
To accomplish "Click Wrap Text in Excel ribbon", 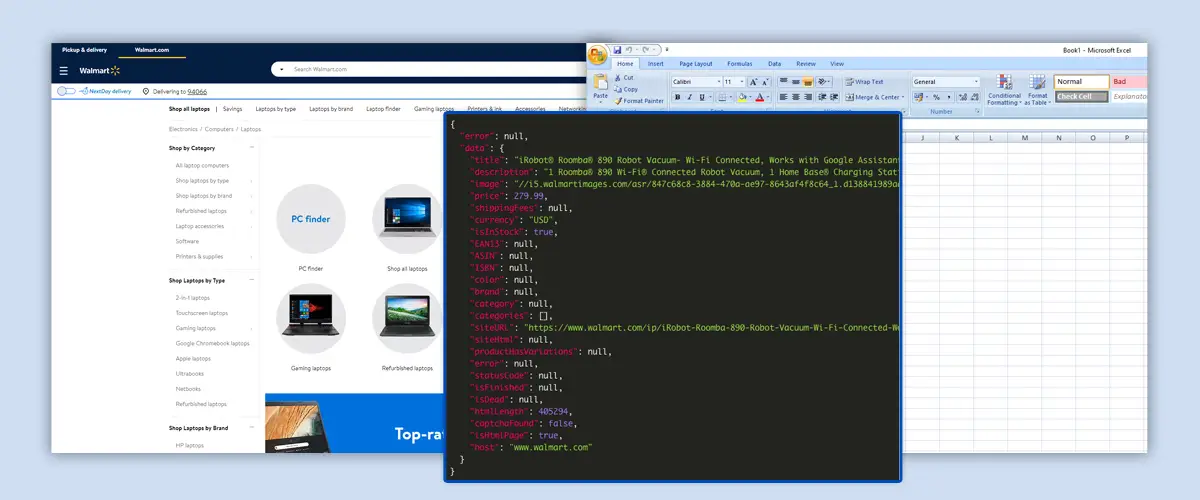I will (x=864, y=82).
